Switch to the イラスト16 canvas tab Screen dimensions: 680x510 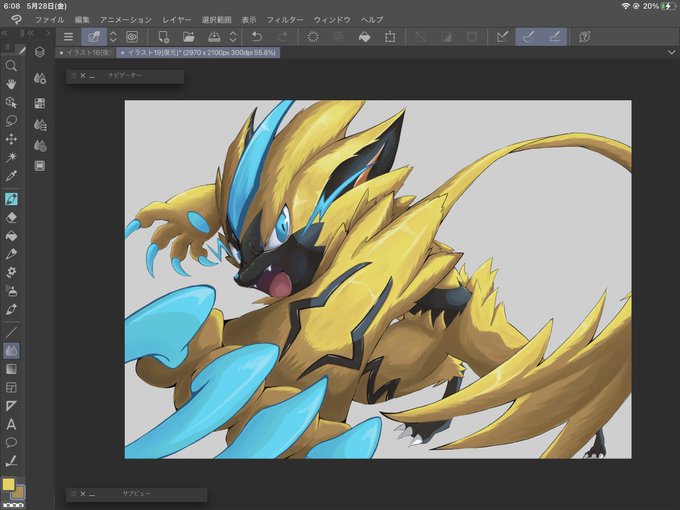86,52
